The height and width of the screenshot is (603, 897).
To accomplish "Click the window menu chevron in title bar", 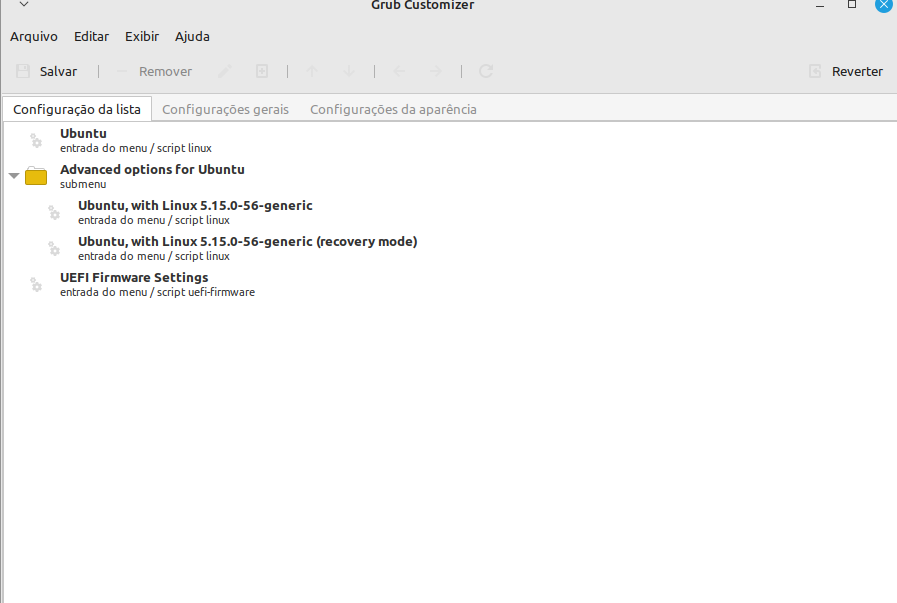I will pos(24,4).
